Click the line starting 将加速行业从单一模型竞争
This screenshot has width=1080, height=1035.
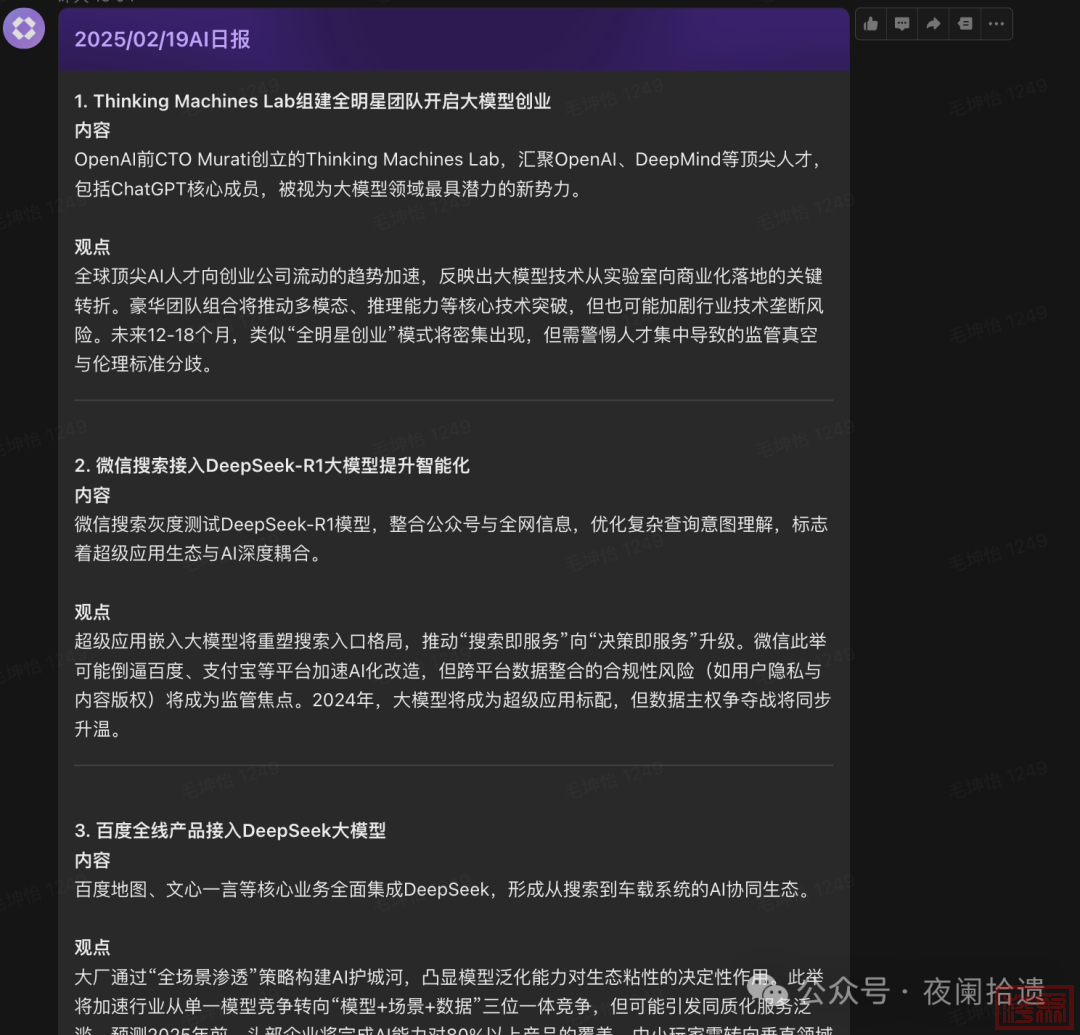point(443,1007)
